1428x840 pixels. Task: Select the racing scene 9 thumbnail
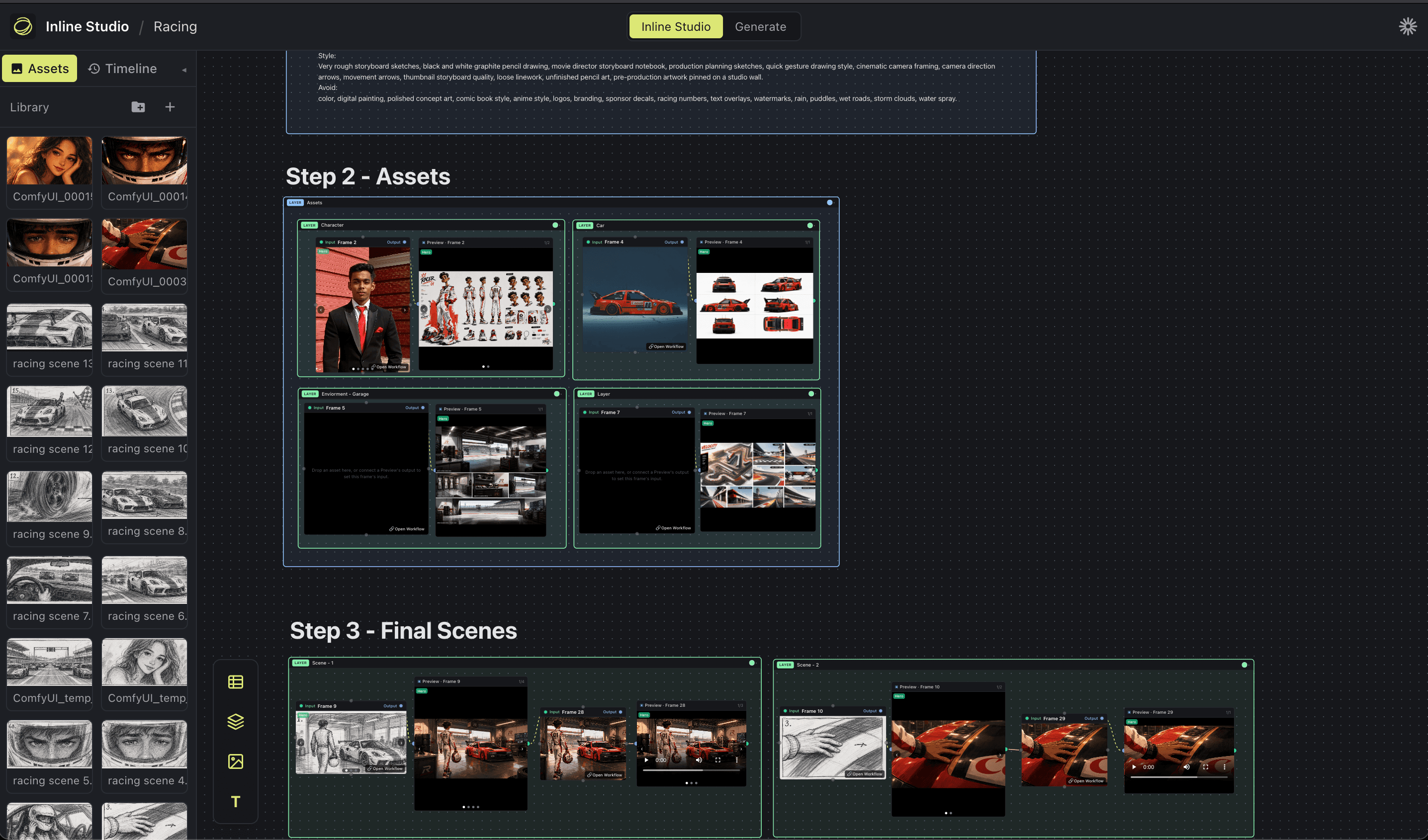click(x=49, y=497)
